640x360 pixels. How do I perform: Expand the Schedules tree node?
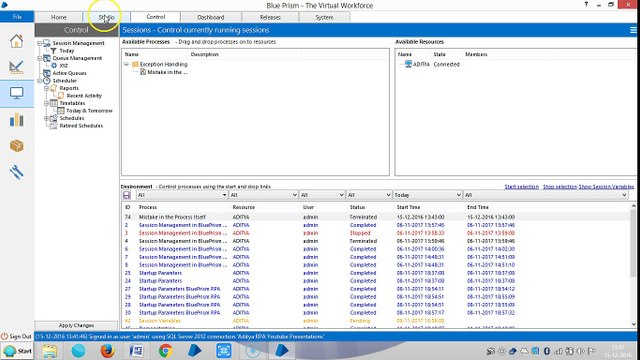point(47,118)
